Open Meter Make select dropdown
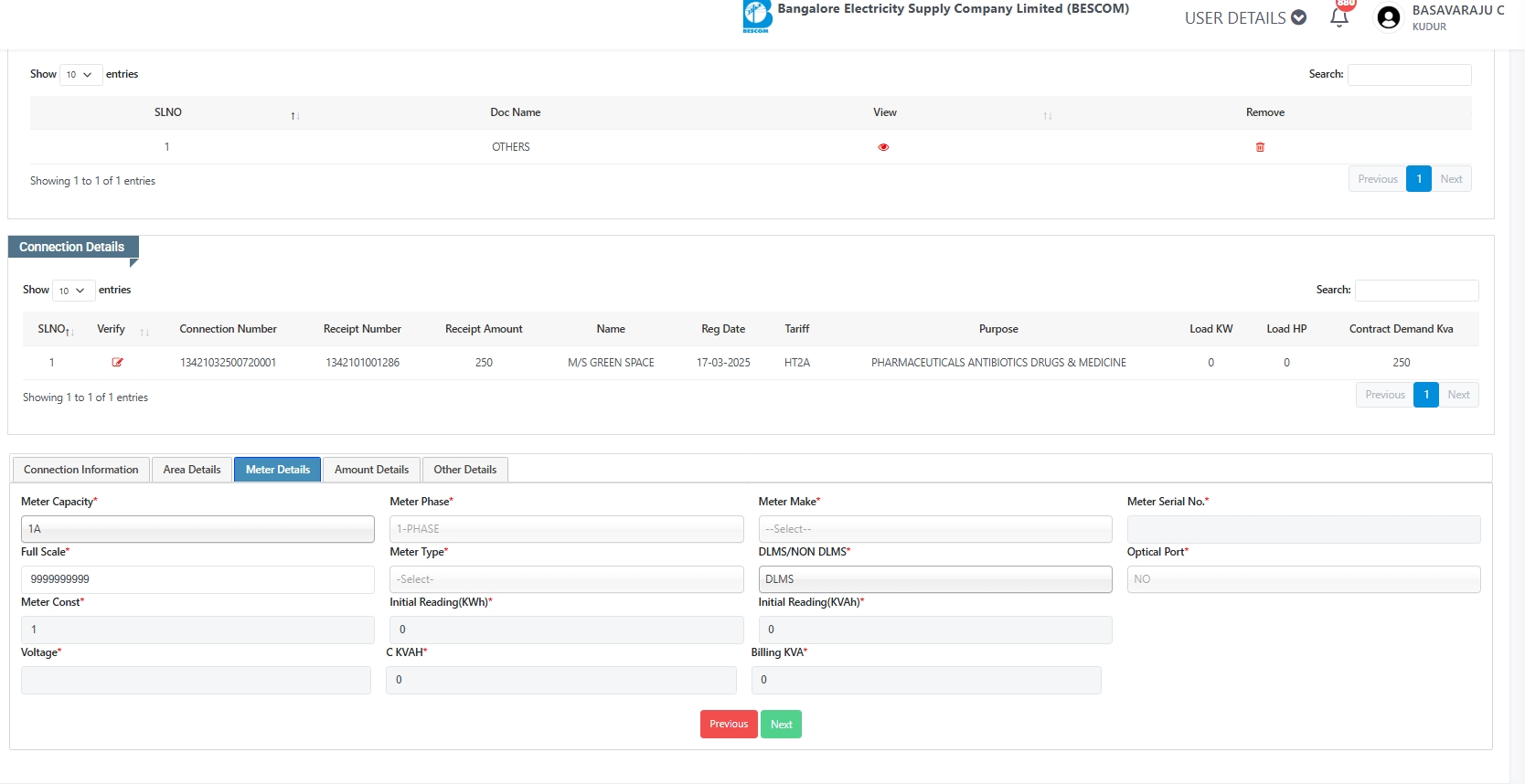Viewport: 1525px width, 784px height. tap(934, 529)
